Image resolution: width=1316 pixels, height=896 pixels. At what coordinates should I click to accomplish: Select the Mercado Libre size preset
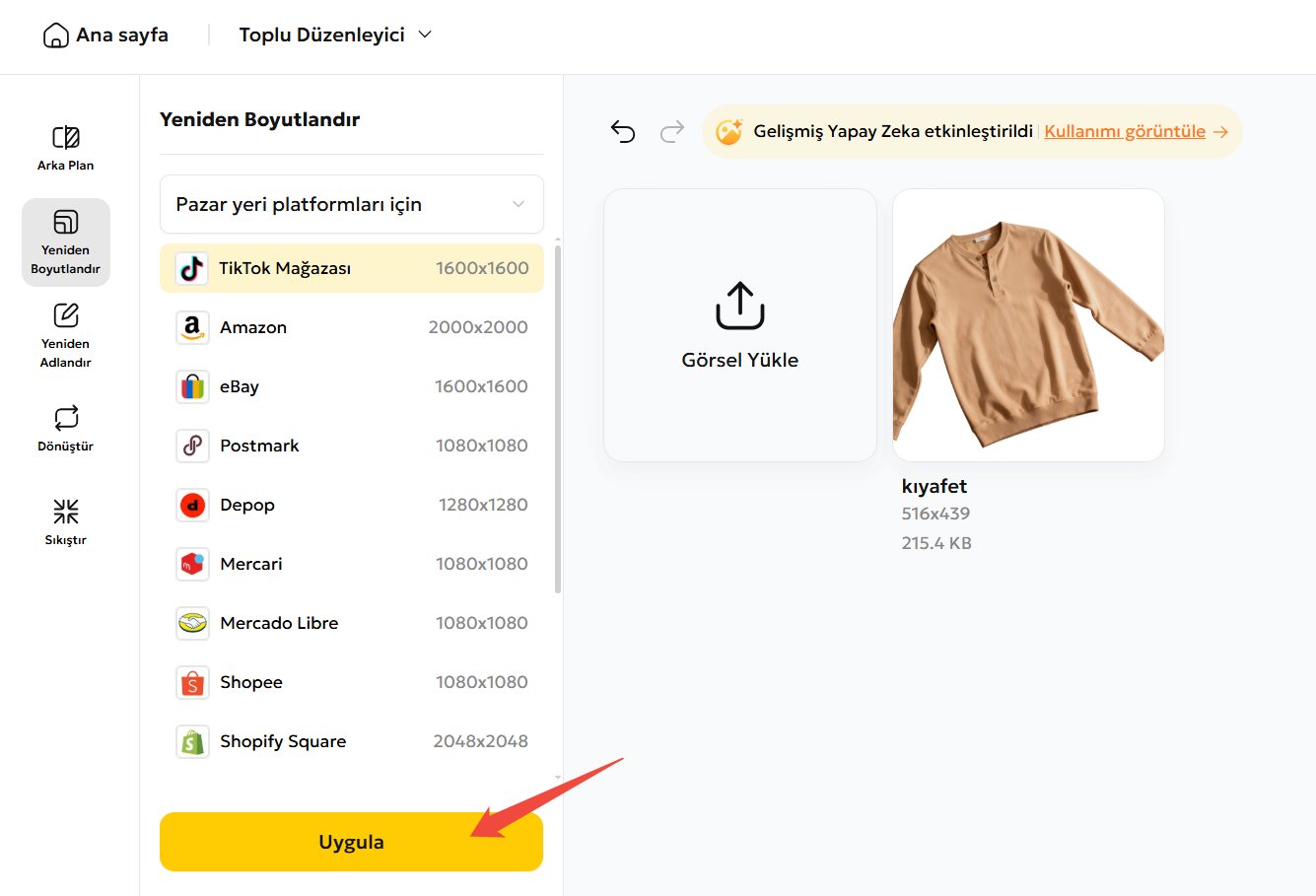coord(351,623)
